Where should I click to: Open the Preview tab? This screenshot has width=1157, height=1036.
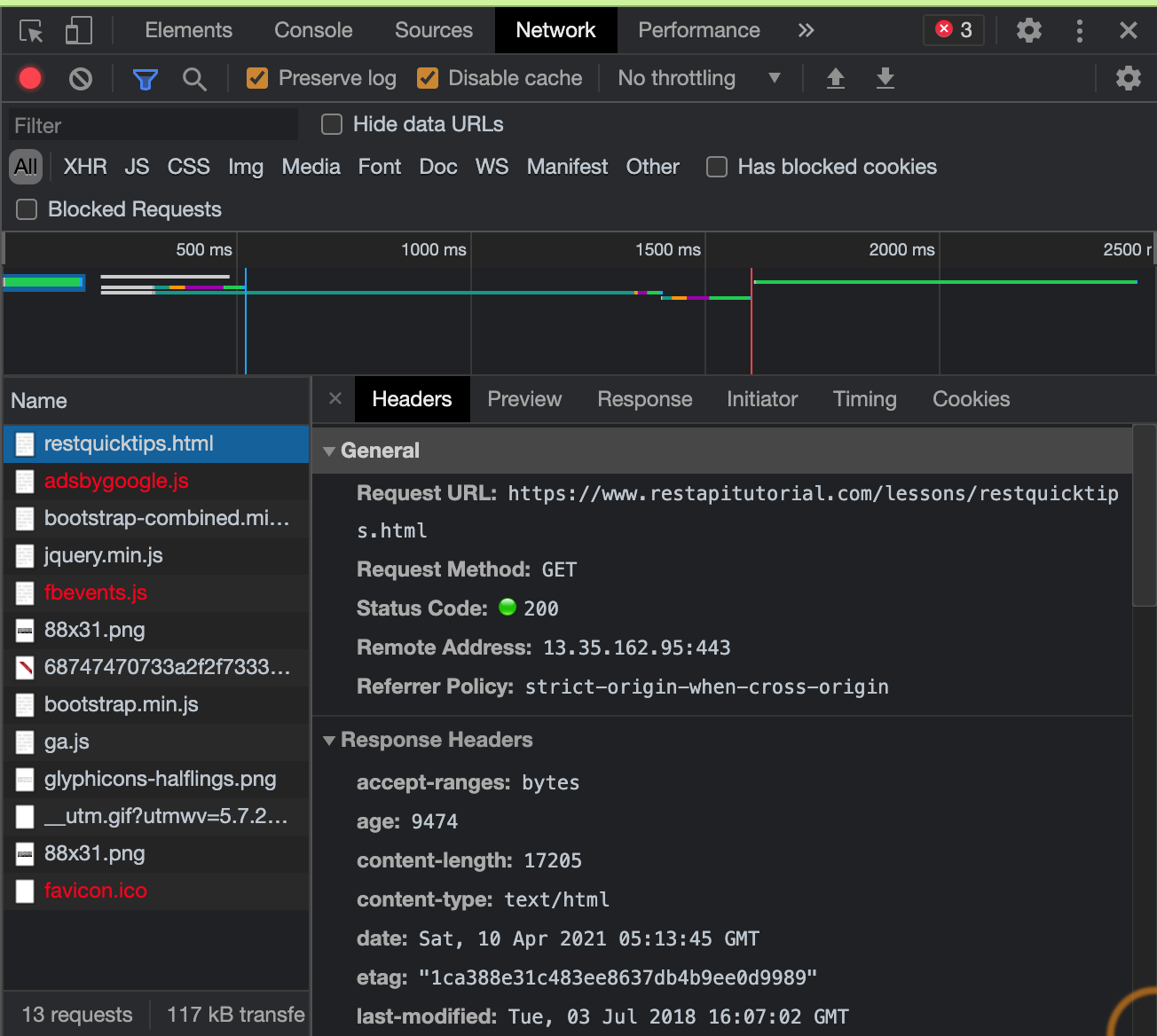(x=524, y=399)
